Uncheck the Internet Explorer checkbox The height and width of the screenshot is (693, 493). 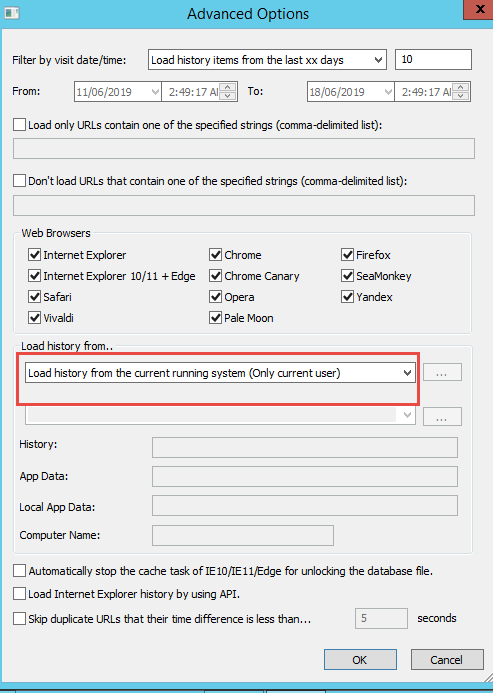(34, 255)
